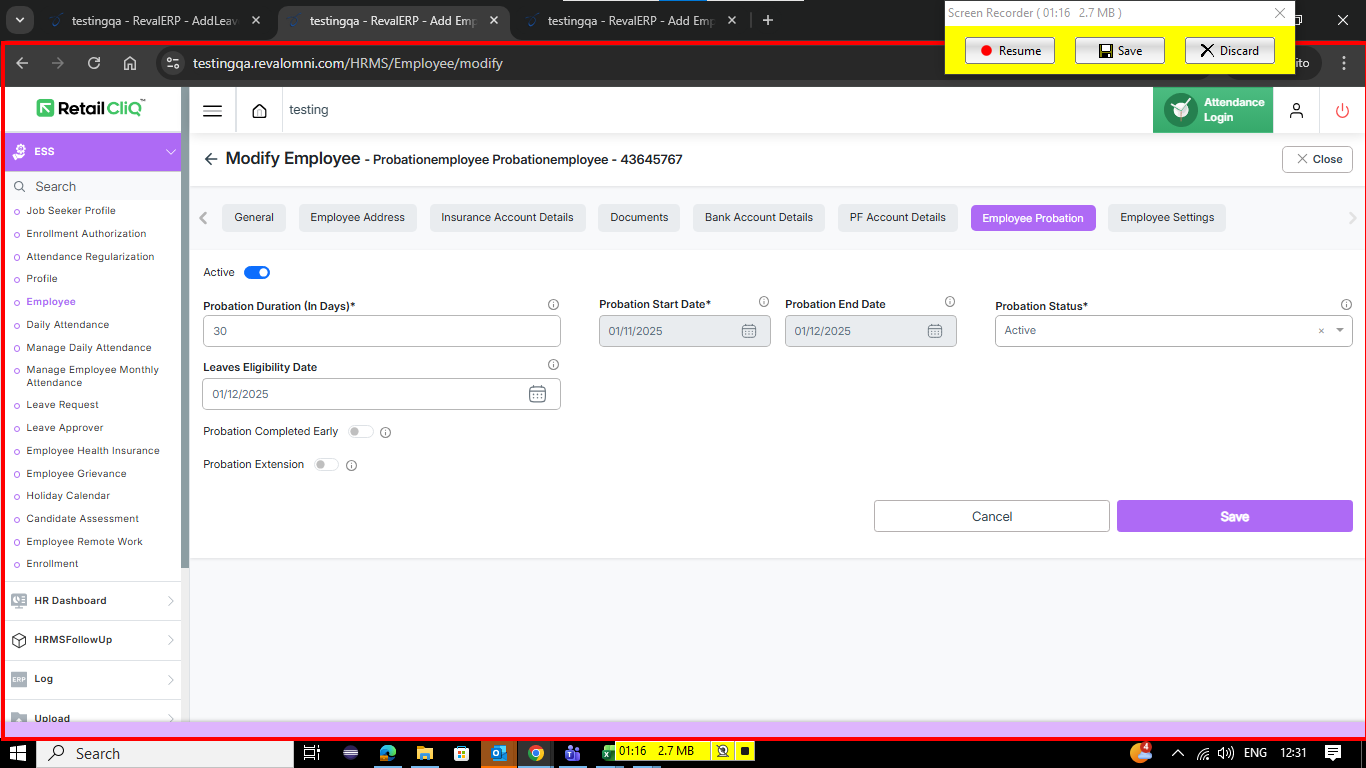Expand the HR Dashboard sidebar section
The image size is (1366, 768).
92,601
